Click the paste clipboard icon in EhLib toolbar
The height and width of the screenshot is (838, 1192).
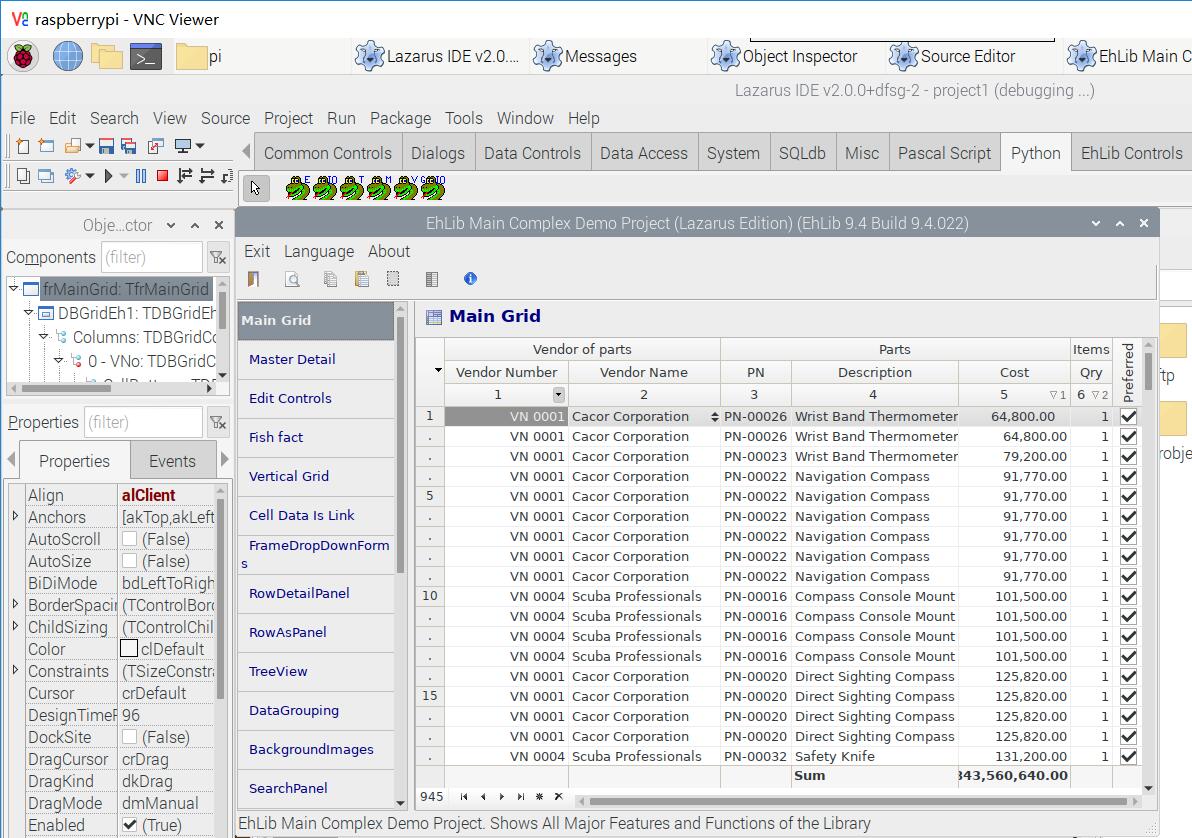tap(362, 279)
